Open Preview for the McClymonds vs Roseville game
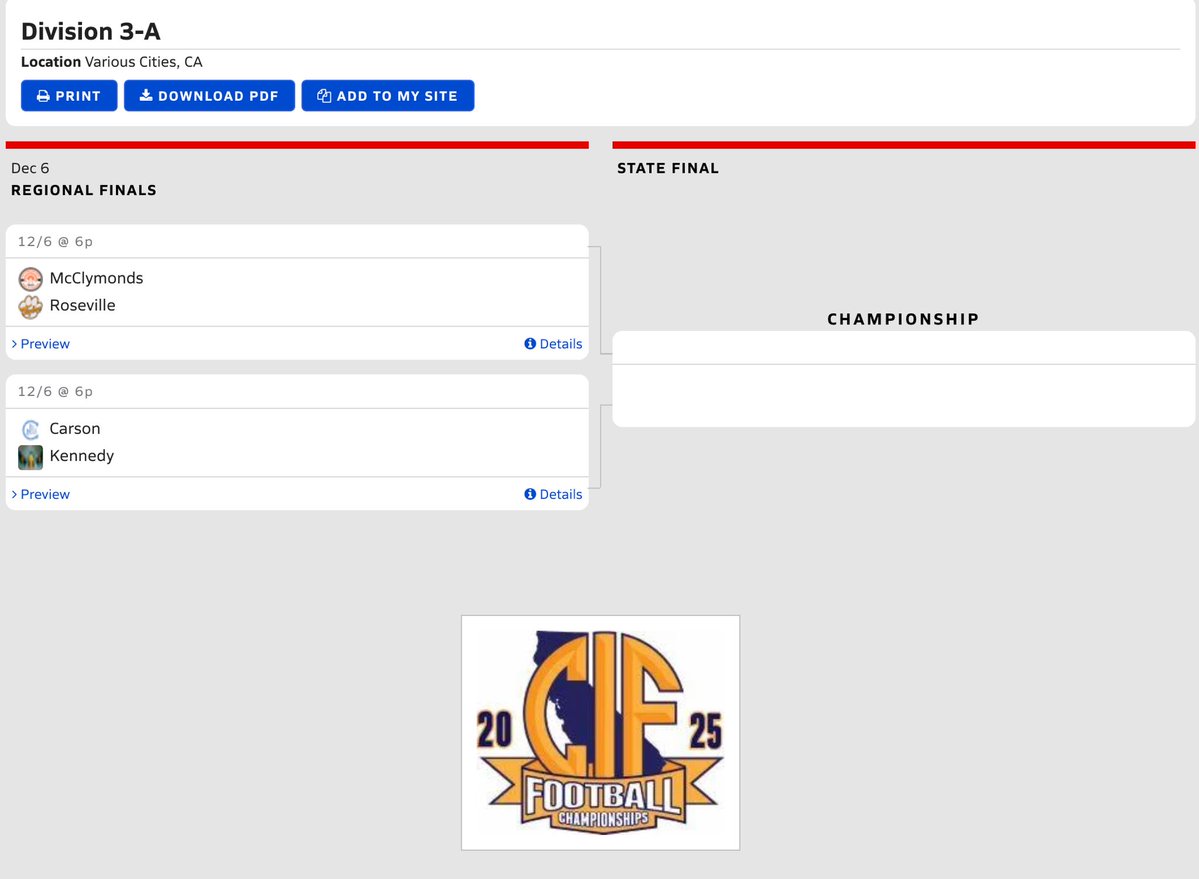This screenshot has width=1199, height=879. click(41, 344)
